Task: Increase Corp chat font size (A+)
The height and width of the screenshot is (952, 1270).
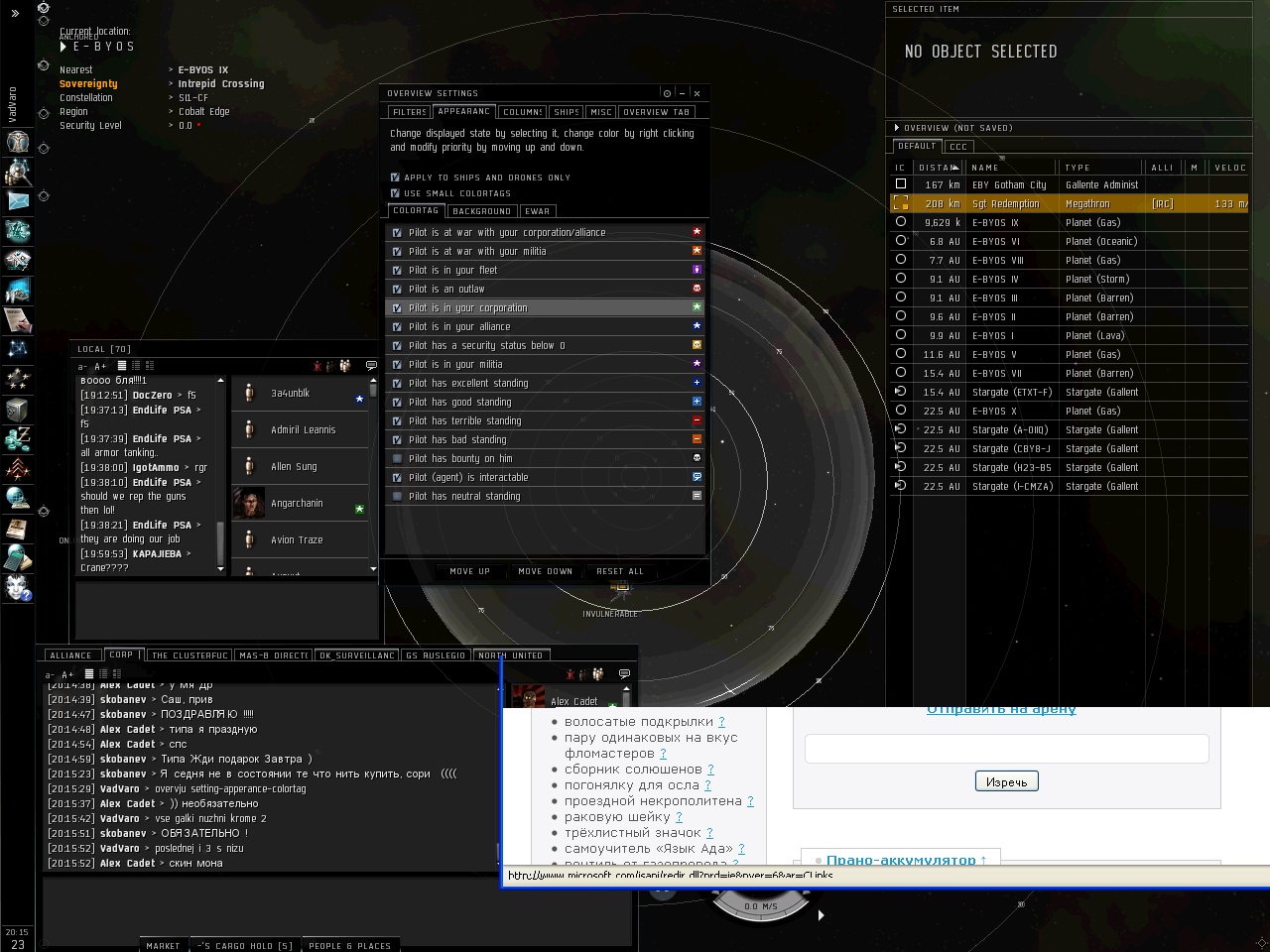Action: (67, 674)
